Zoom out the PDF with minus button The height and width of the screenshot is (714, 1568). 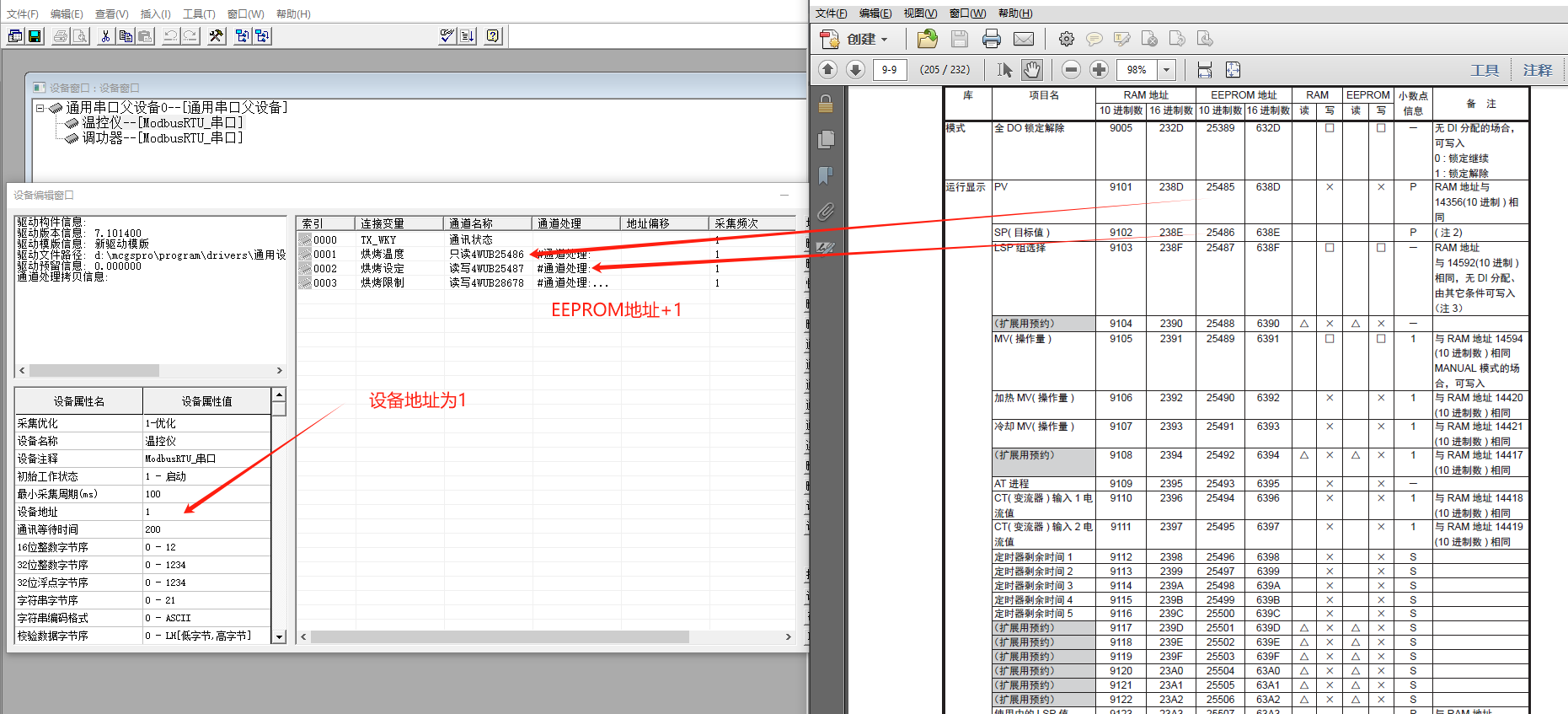[1071, 69]
